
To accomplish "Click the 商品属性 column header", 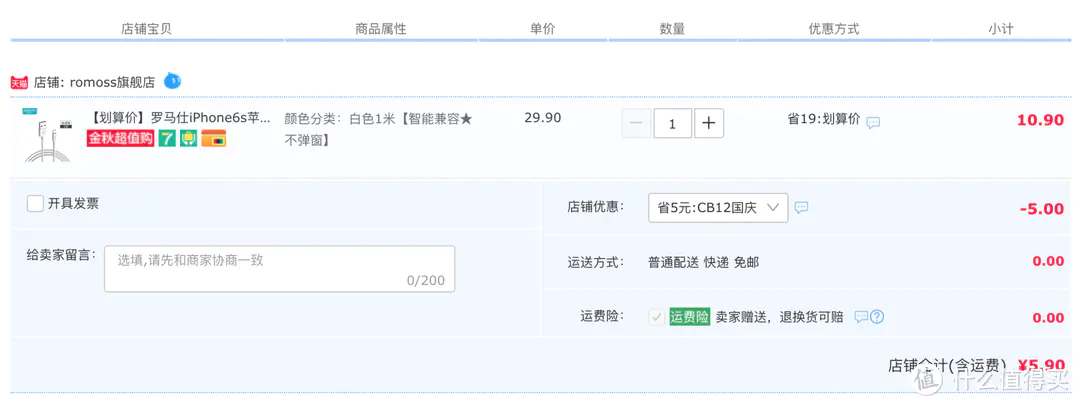I will (x=381, y=29).
